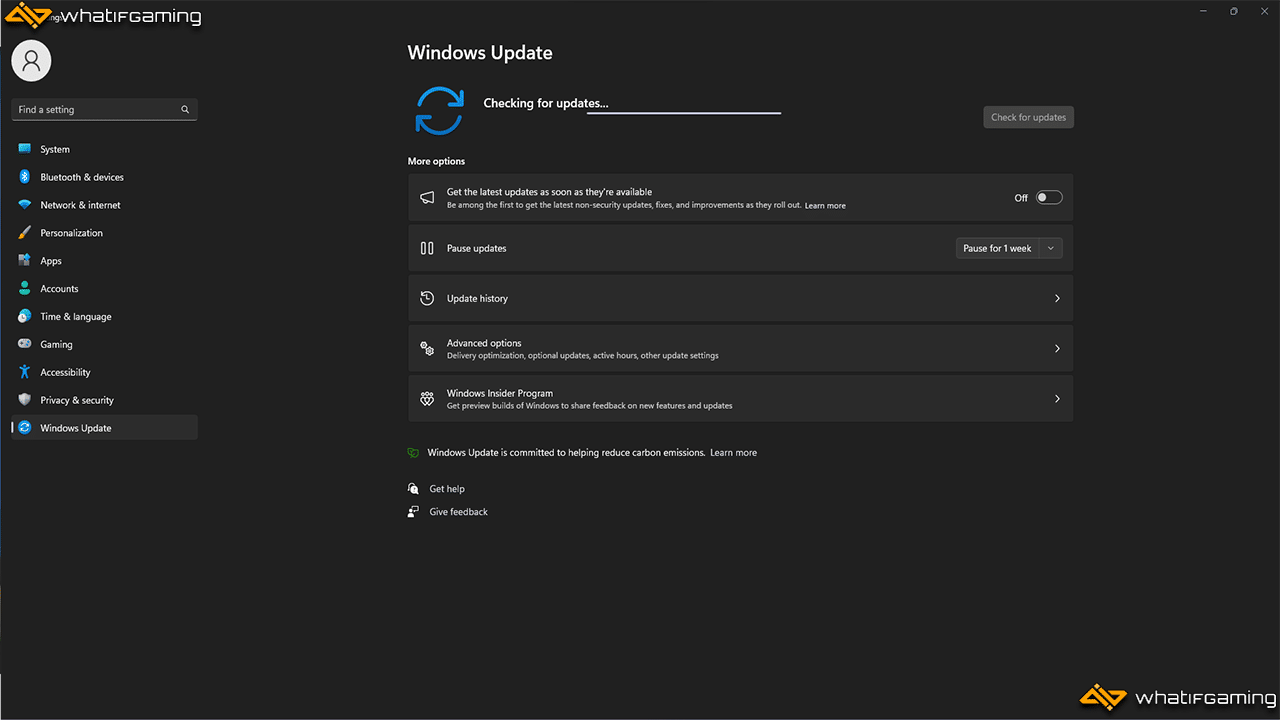Expand Update history chevron
This screenshot has width=1280, height=720.
click(1057, 298)
